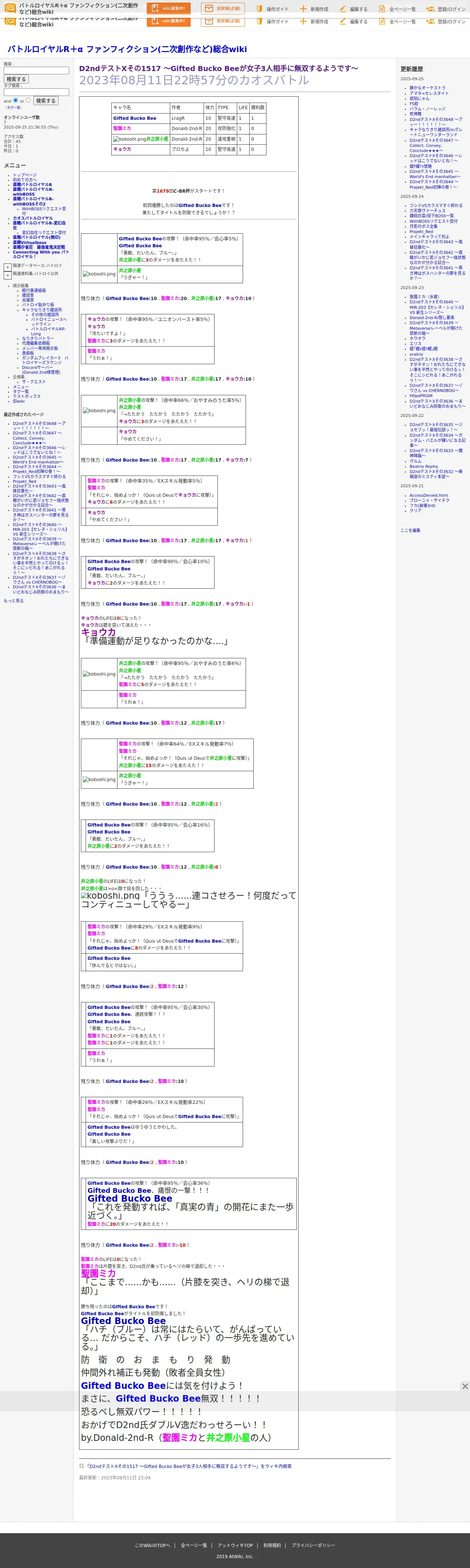470x1568 pixels.
Task: Open Connecting With you バトルロイヤル! link
Action: (41, 254)
